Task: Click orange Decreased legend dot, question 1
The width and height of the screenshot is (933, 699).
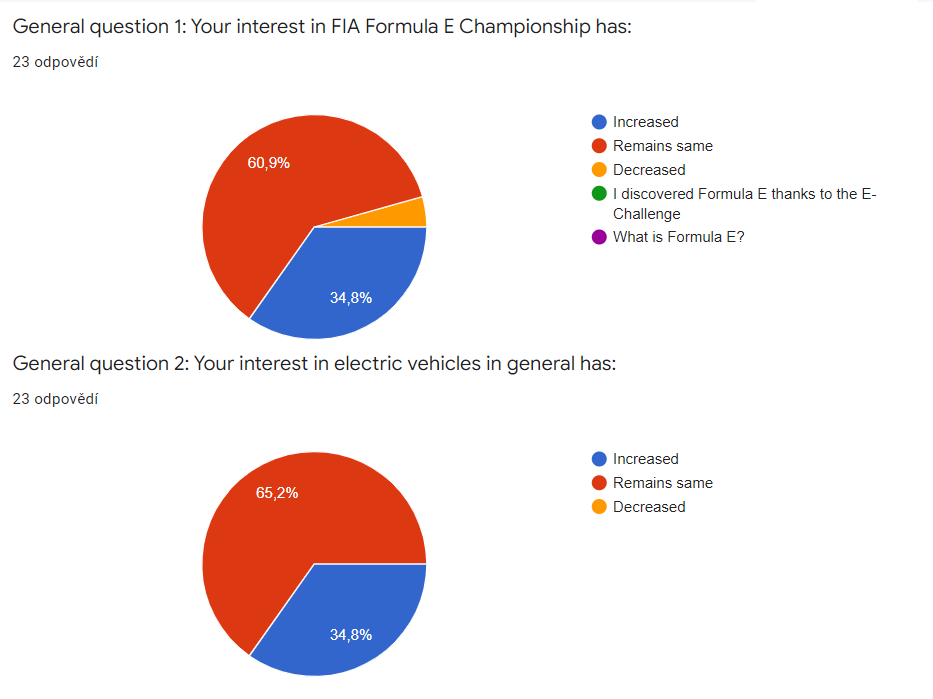Action: pyautogui.click(x=599, y=170)
